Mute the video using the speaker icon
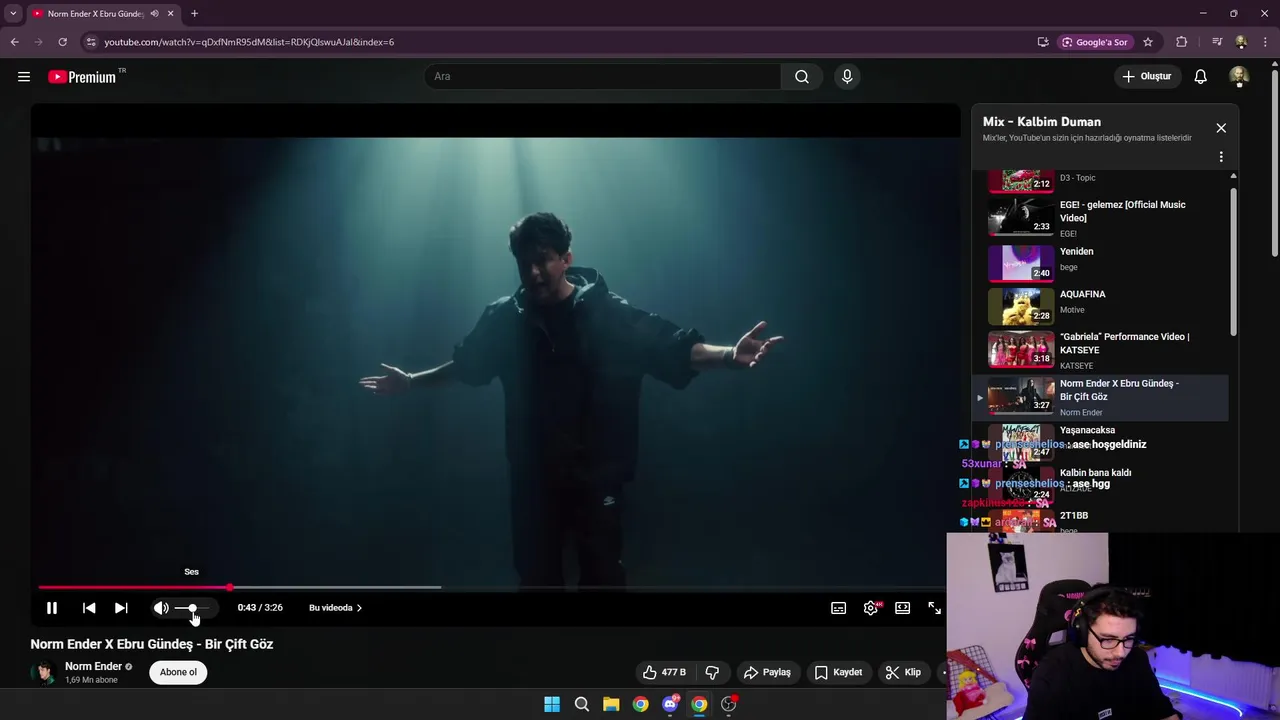Viewport: 1280px width, 720px height. [161, 608]
